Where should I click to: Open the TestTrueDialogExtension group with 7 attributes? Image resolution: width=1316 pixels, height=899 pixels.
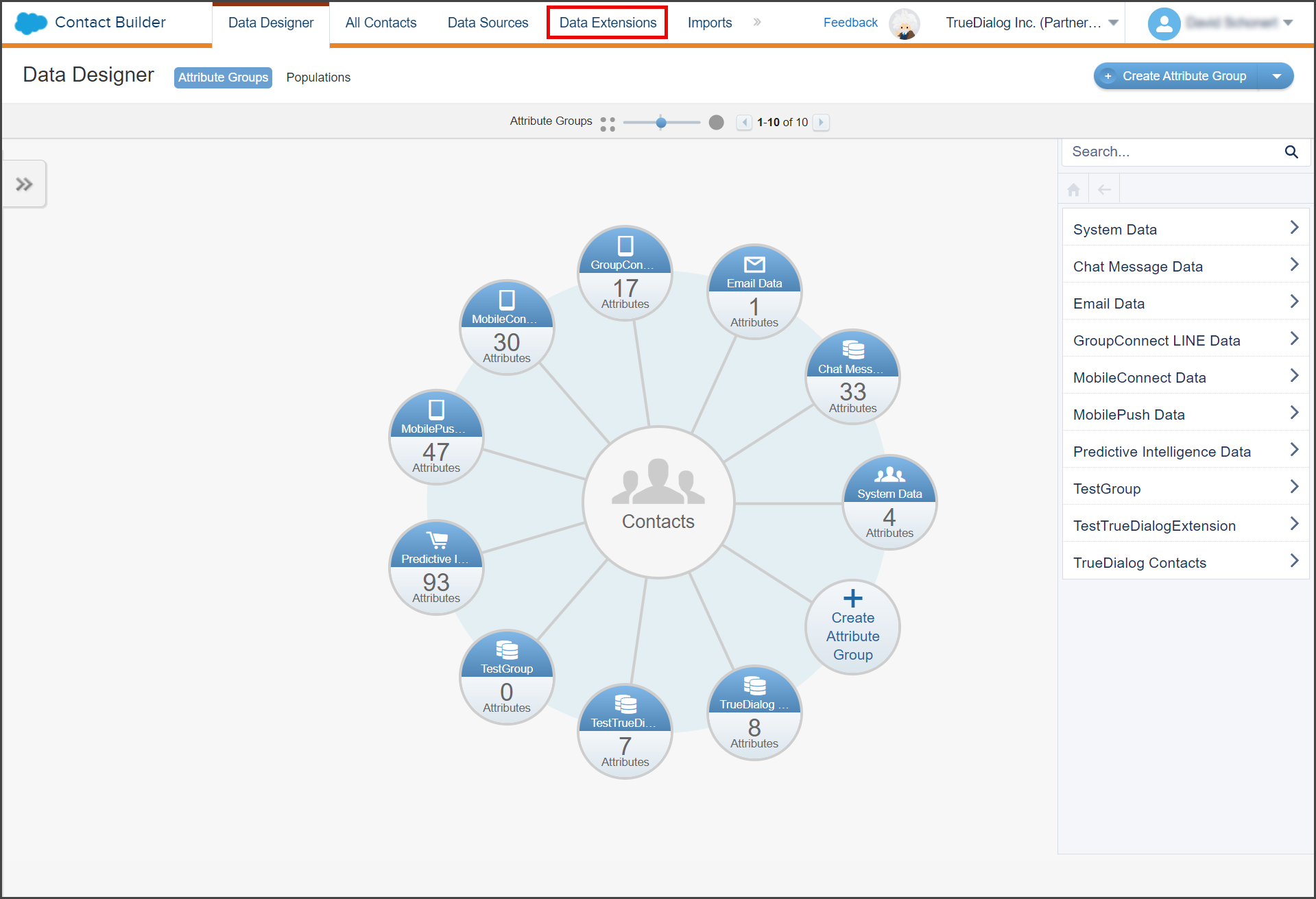[x=625, y=731]
